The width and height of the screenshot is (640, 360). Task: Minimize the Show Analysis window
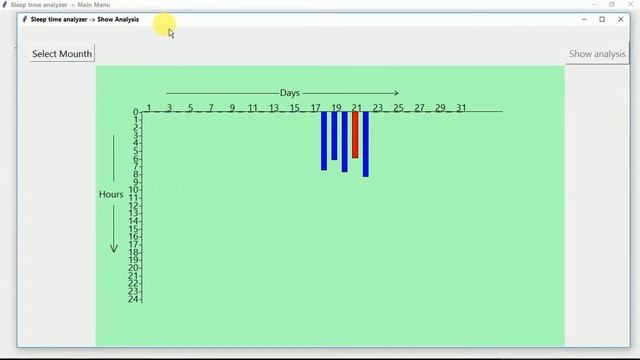584,19
